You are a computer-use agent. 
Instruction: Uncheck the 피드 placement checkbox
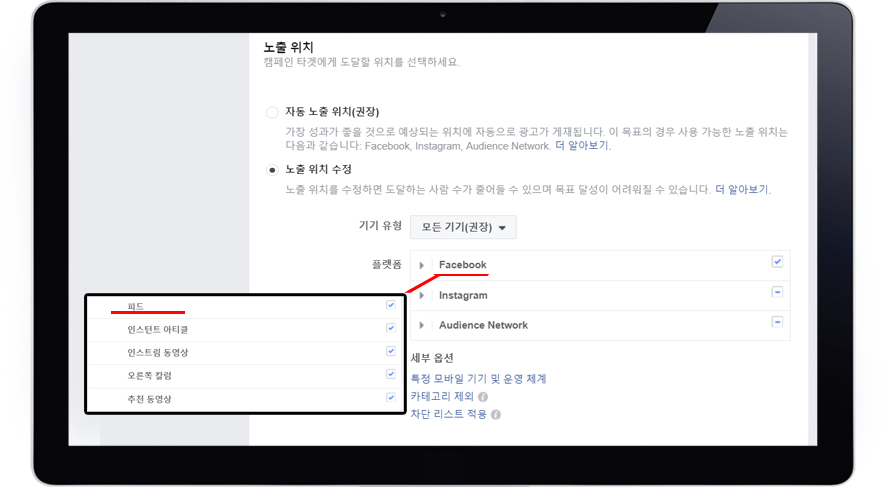coord(390,305)
